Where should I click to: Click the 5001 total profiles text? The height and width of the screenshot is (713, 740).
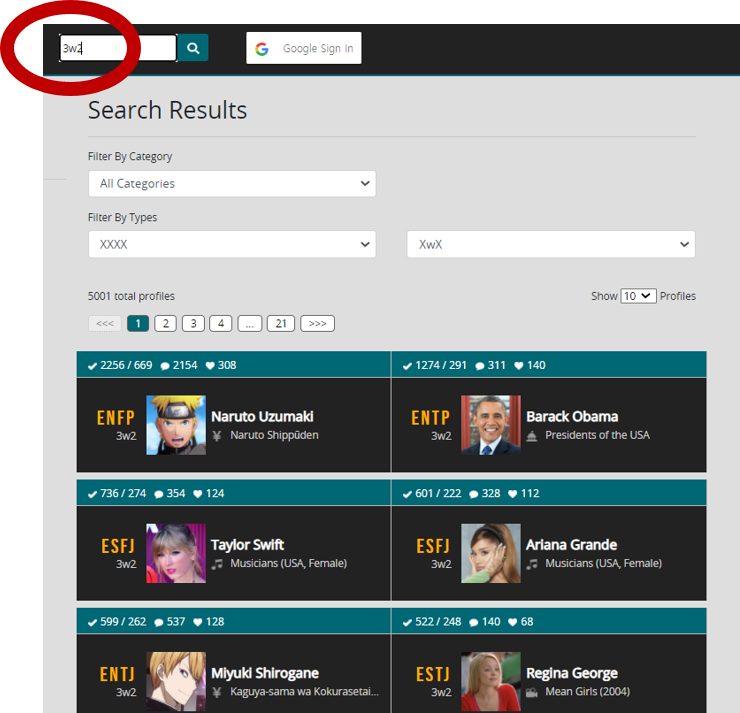(x=131, y=296)
